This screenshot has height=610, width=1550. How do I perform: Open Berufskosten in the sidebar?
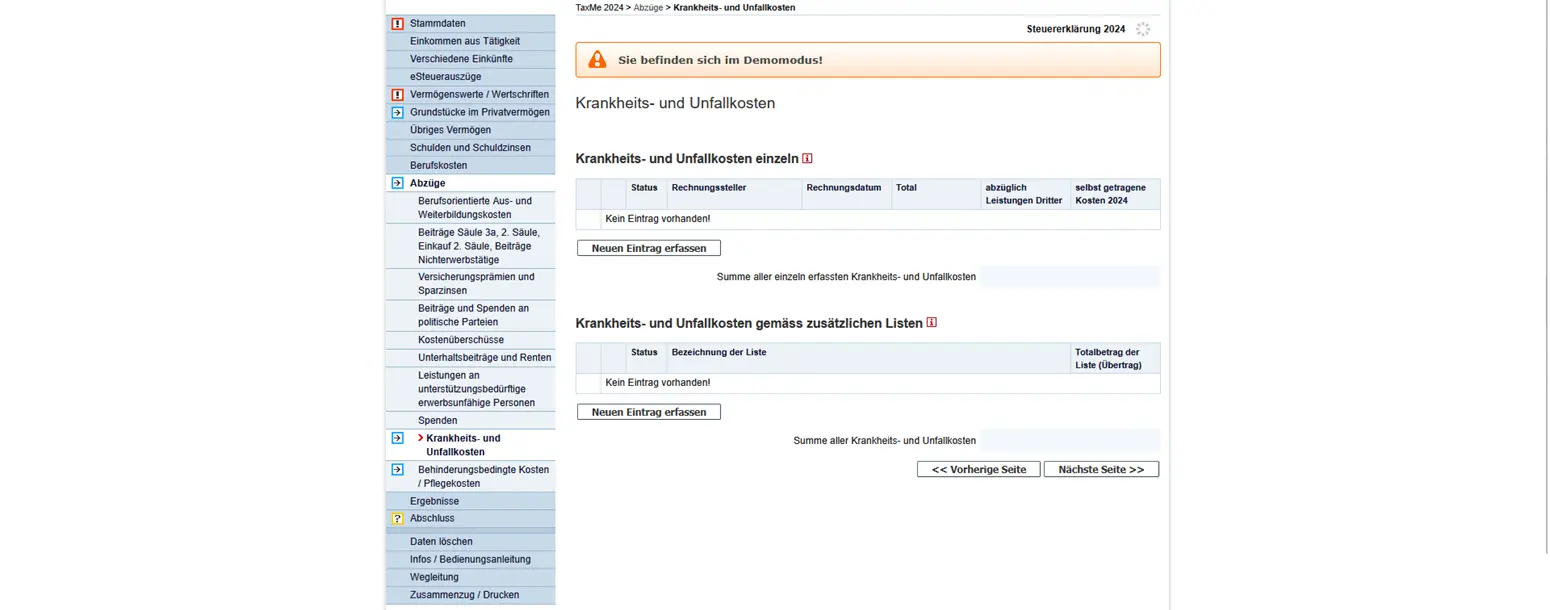pos(438,165)
